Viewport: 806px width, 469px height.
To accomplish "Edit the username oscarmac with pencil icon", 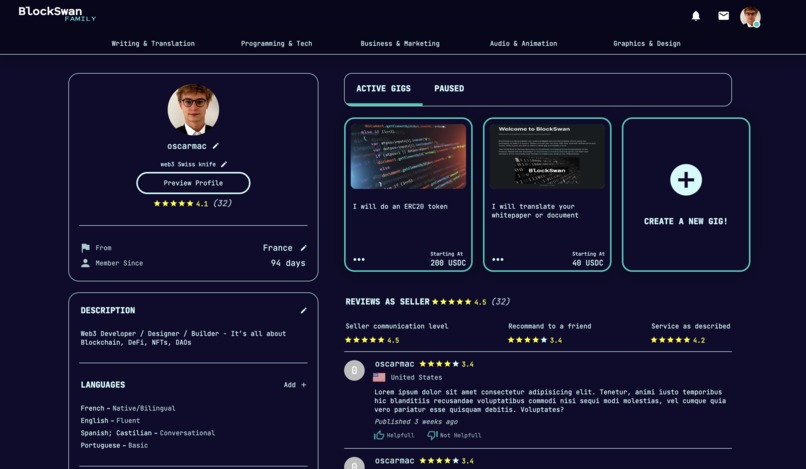I will click(216, 146).
